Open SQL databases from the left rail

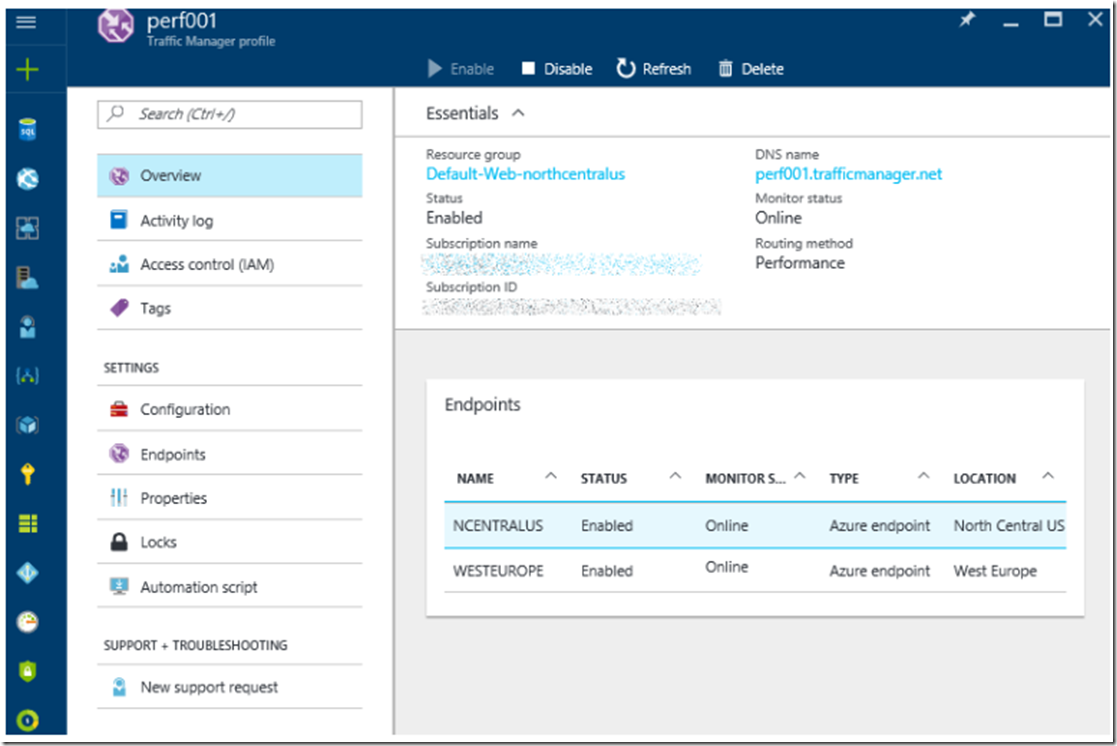pos(27,130)
